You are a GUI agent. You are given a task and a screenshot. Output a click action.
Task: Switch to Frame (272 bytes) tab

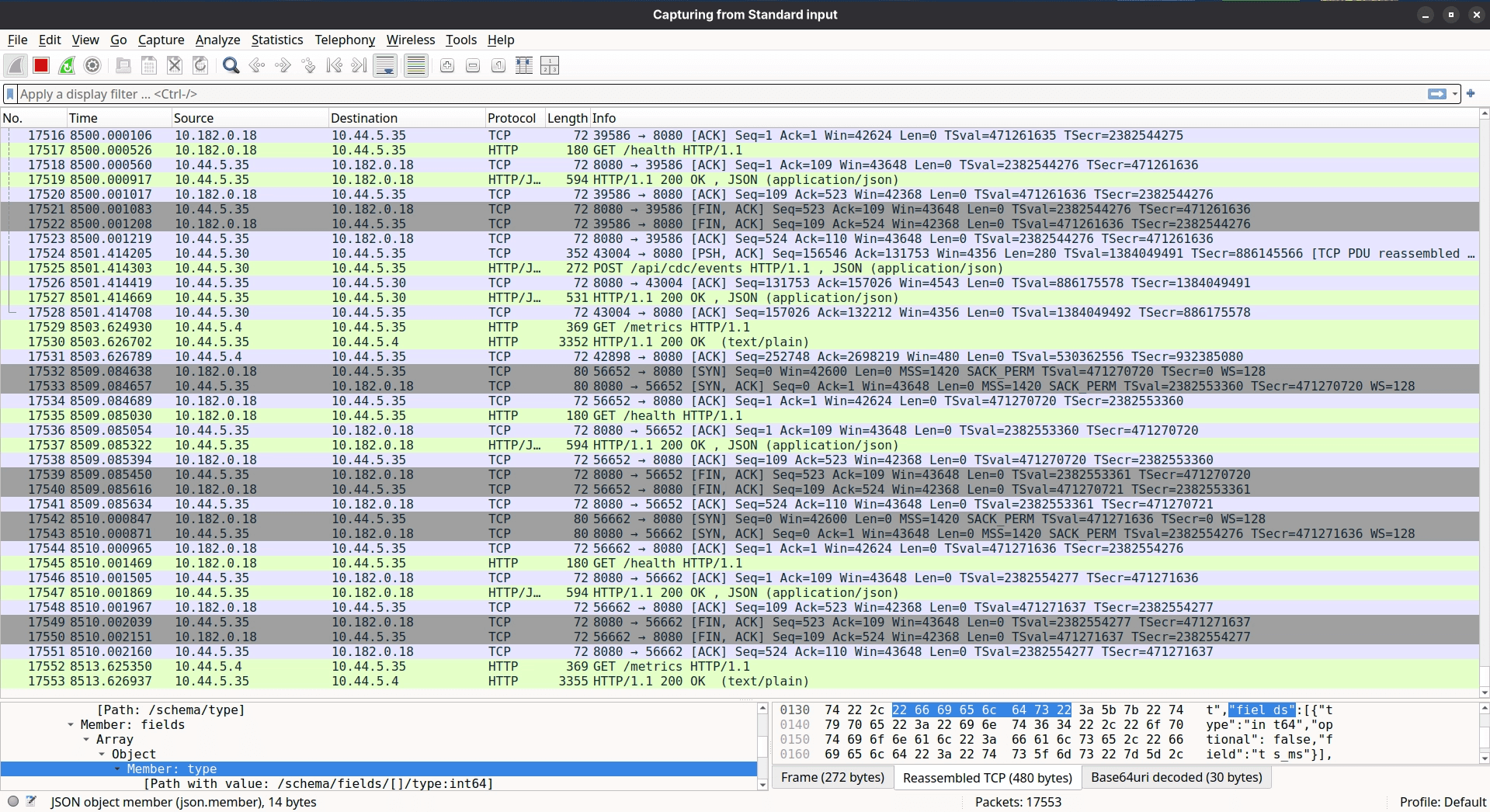coord(832,777)
